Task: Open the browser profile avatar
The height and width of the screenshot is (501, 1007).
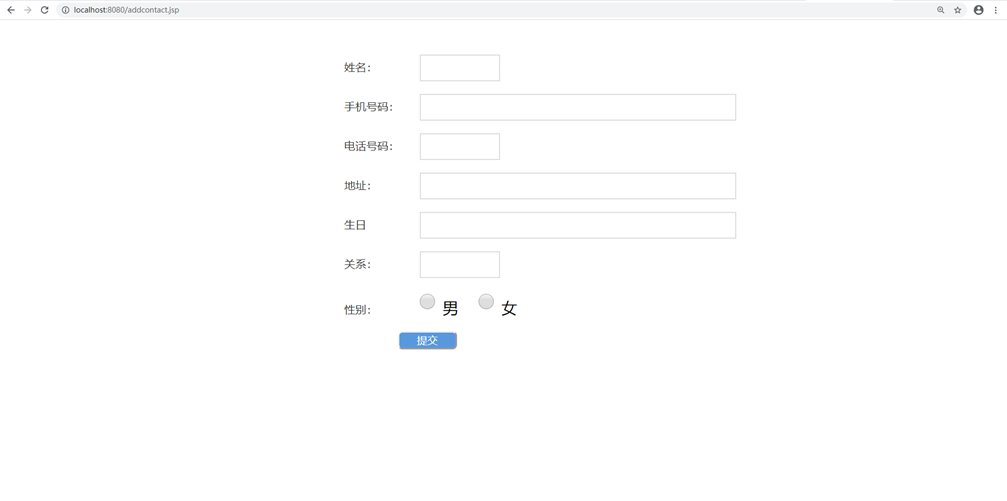Action: tap(978, 10)
